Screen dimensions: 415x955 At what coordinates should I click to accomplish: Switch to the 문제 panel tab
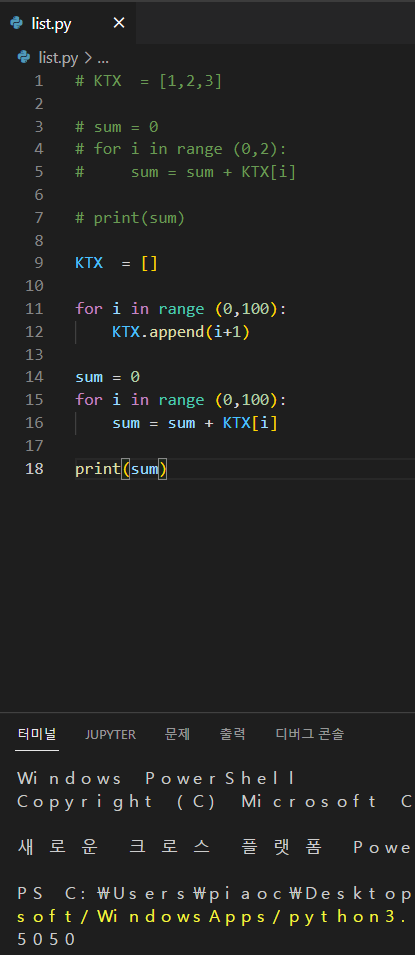pyautogui.click(x=177, y=734)
